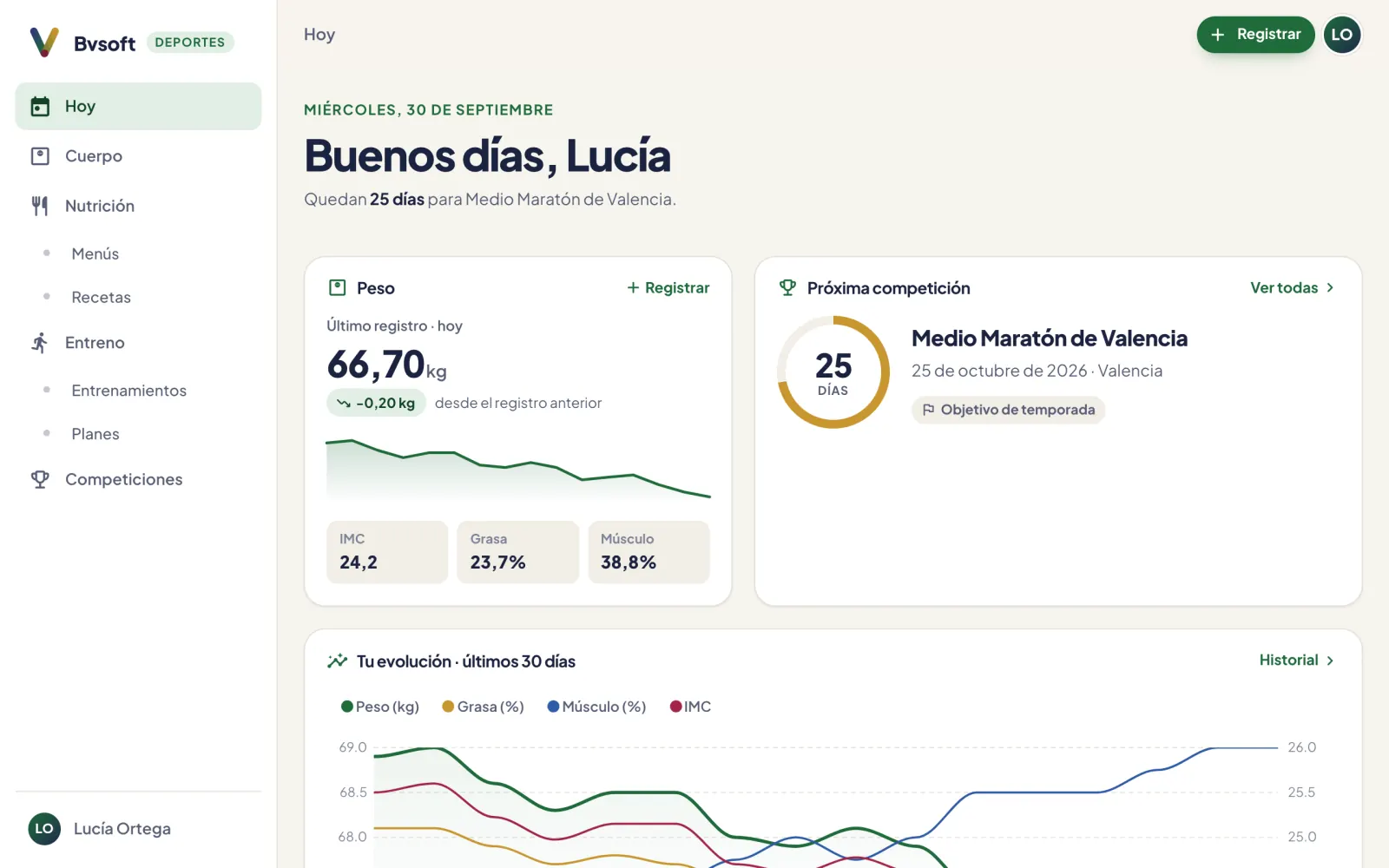Click the scale icon in Peso card header

pyautogui.click(x=338, y=287)
